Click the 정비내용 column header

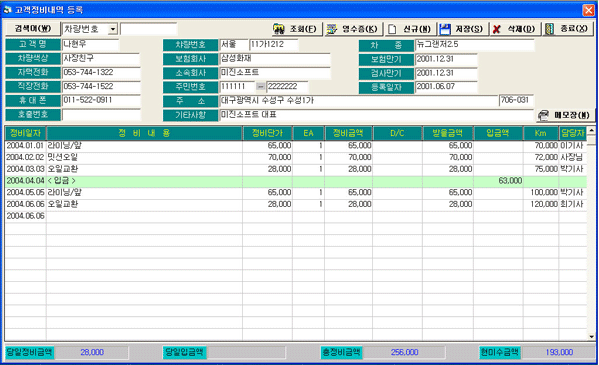[144, 133]
